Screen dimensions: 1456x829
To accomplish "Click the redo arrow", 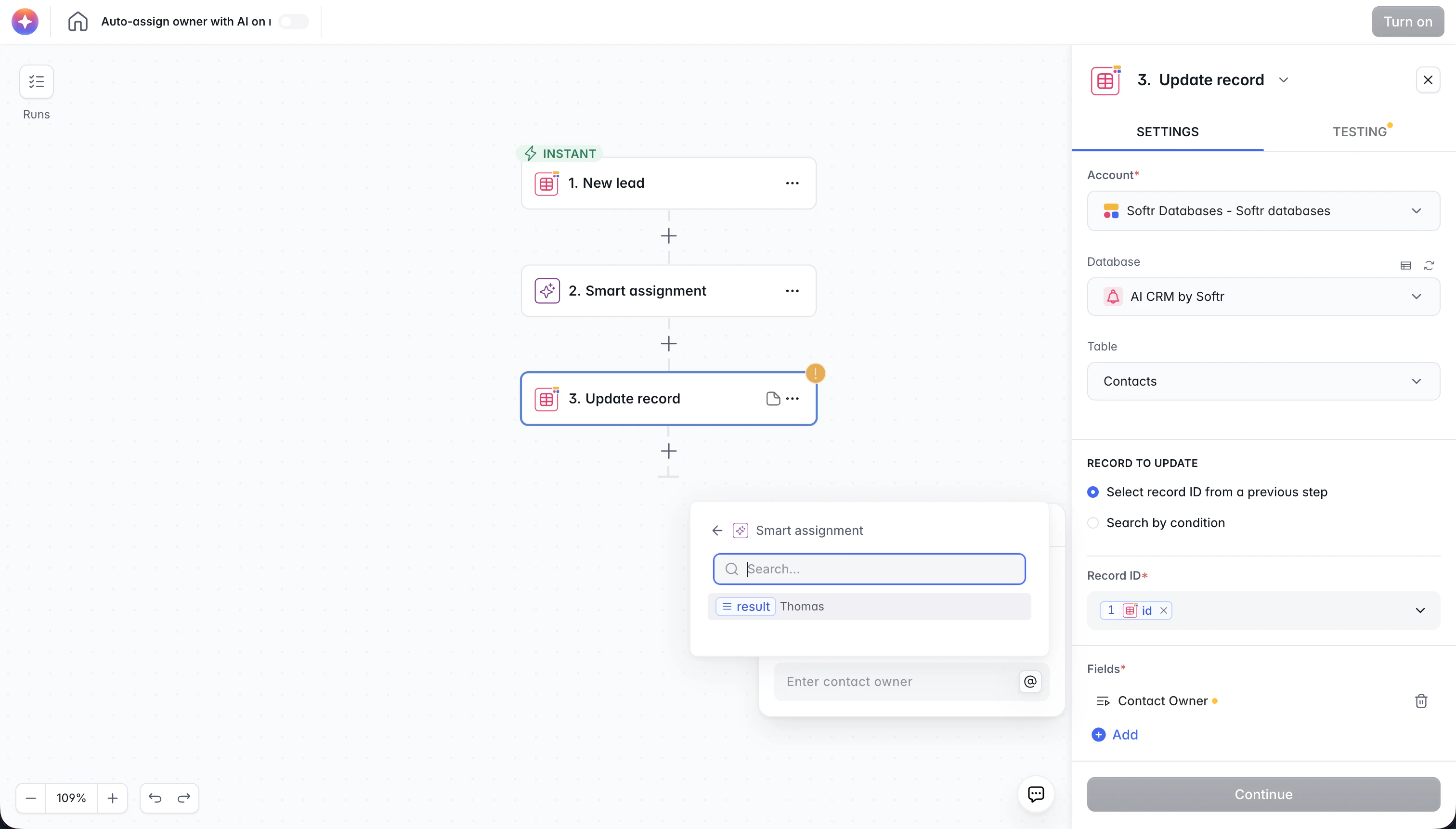I will pyautogui.click(x=183, y=798).
